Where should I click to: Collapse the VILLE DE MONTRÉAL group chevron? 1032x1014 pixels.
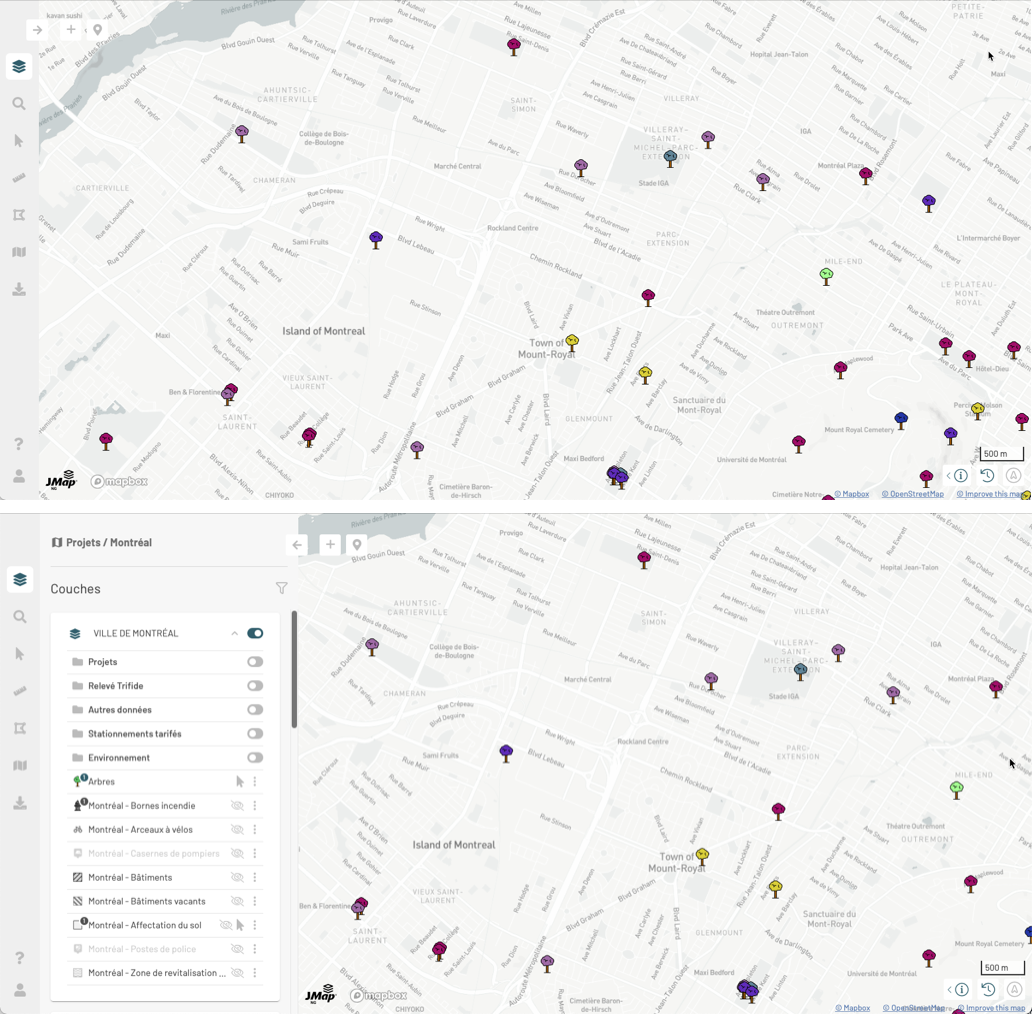(x=235, y=634)
